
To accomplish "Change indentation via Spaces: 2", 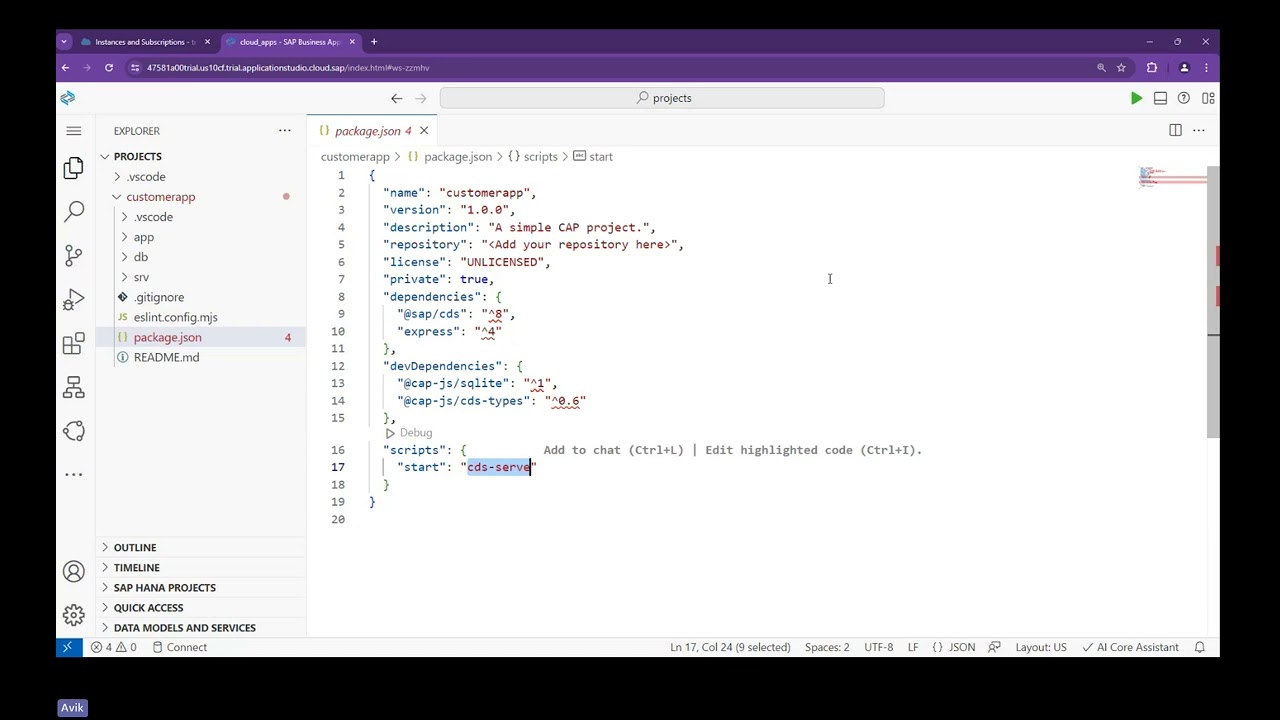I will 827,647.
